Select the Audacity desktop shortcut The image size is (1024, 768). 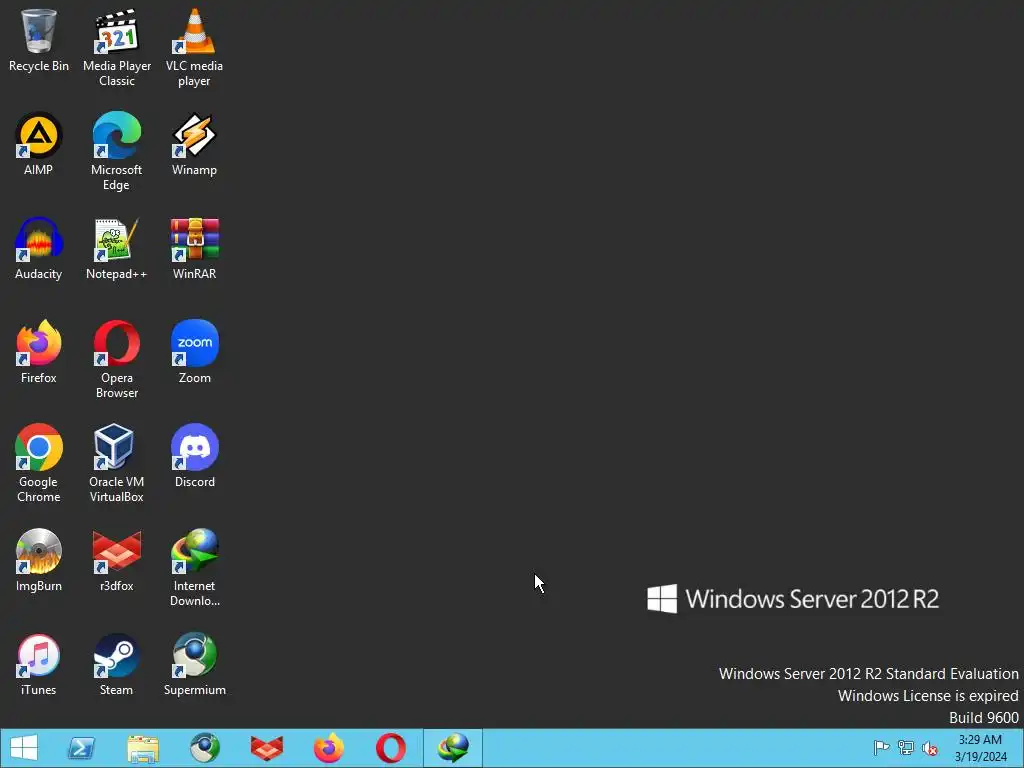39,248
